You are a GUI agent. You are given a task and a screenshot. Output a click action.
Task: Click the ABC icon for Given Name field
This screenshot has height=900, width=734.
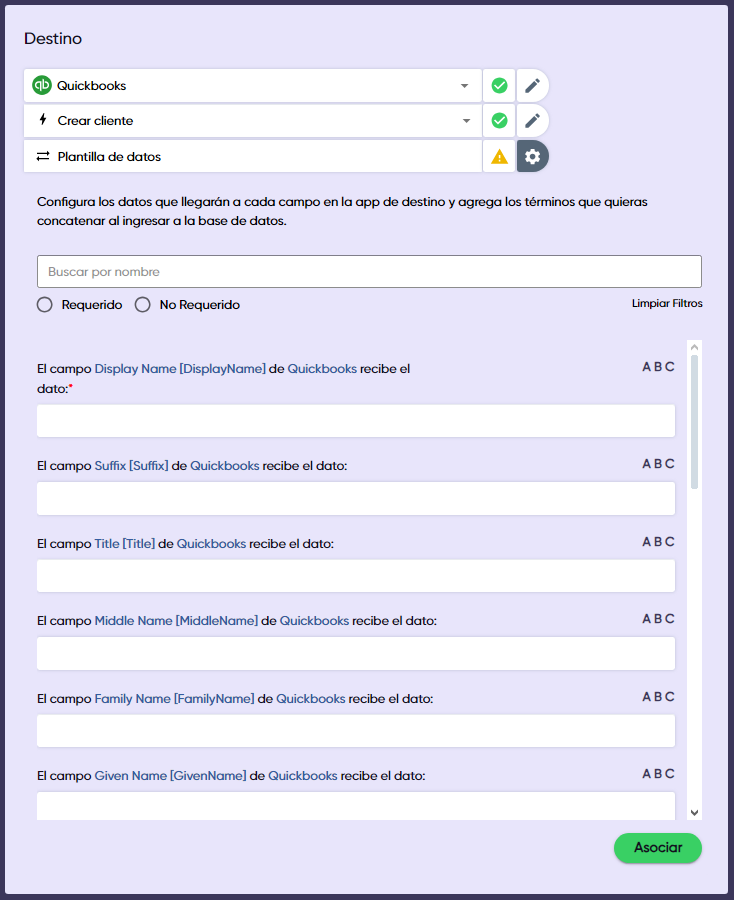point(658,774)
